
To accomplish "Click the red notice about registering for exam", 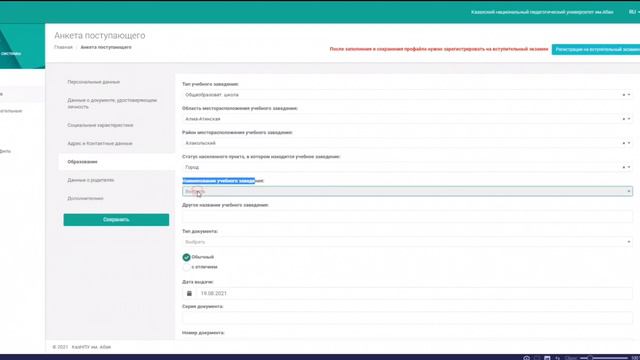I will [x=439, y=49].
